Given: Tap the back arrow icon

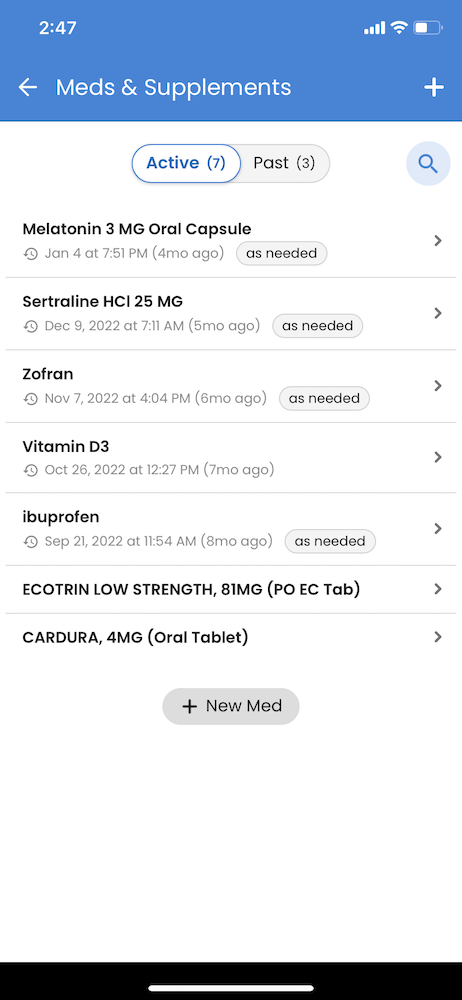Looking at the screenshot, I should 28,87.
